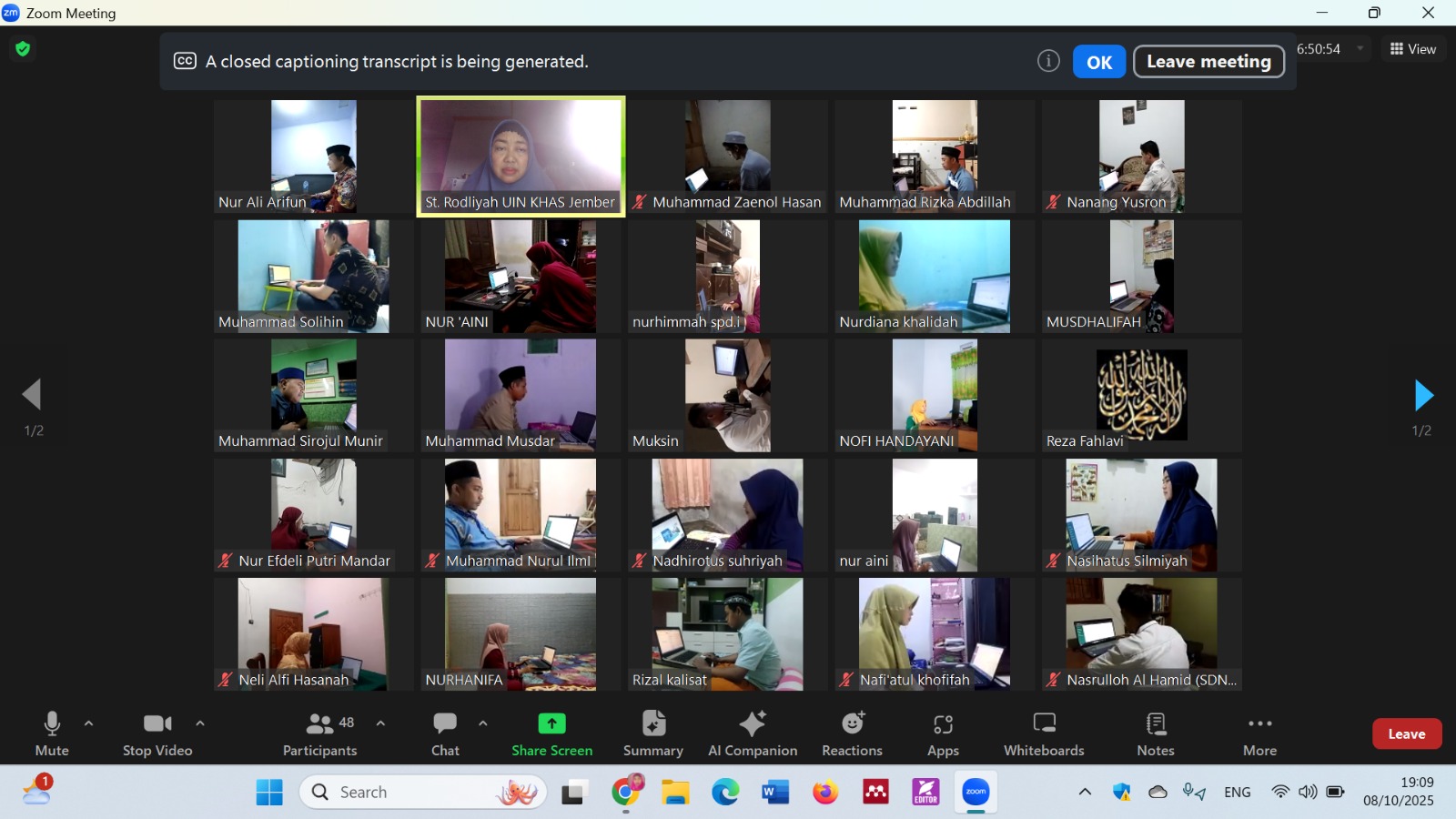Image resolution: width=1456 pixels, height=819 pixels.
Task: Open the AI Companion panel
Action: (753, 733)
